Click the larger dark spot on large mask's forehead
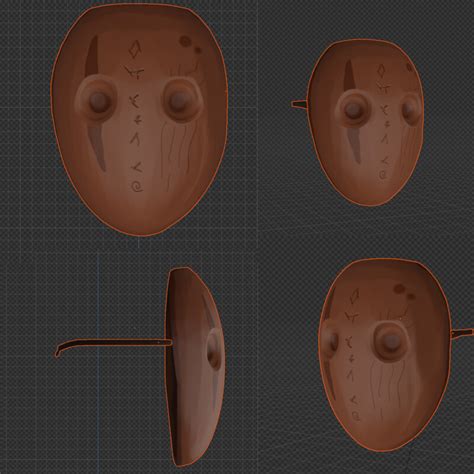474x474 pixels. (x=185, y=42)
